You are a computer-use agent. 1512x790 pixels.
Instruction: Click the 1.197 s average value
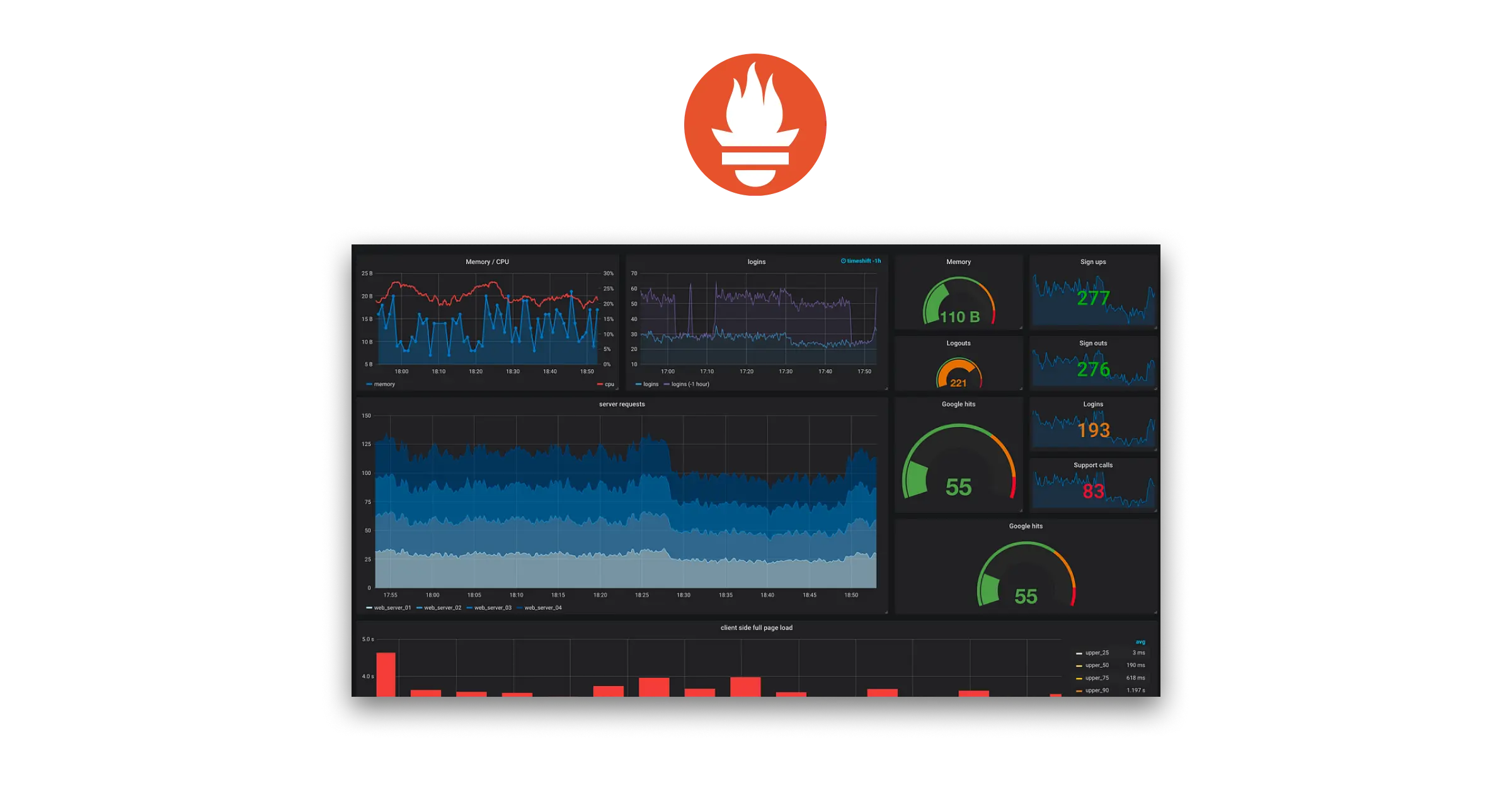1136,691
